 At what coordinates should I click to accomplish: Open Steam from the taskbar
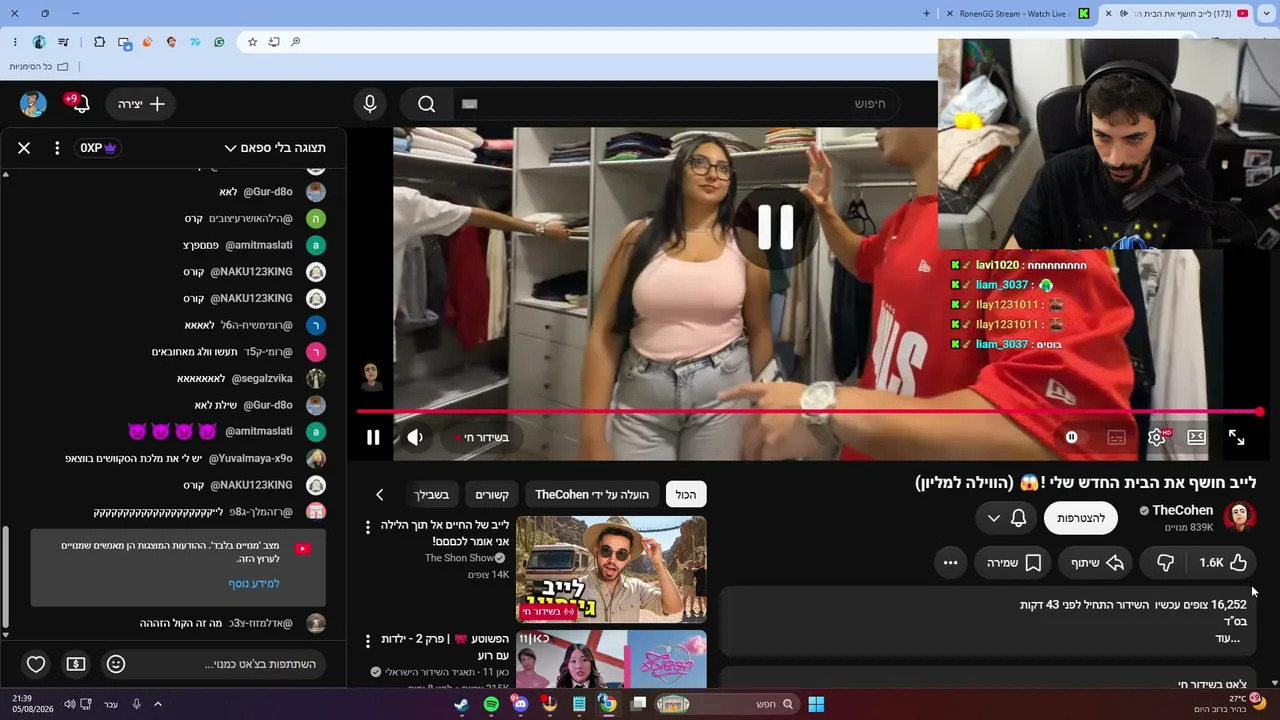(x=461, y=704)
